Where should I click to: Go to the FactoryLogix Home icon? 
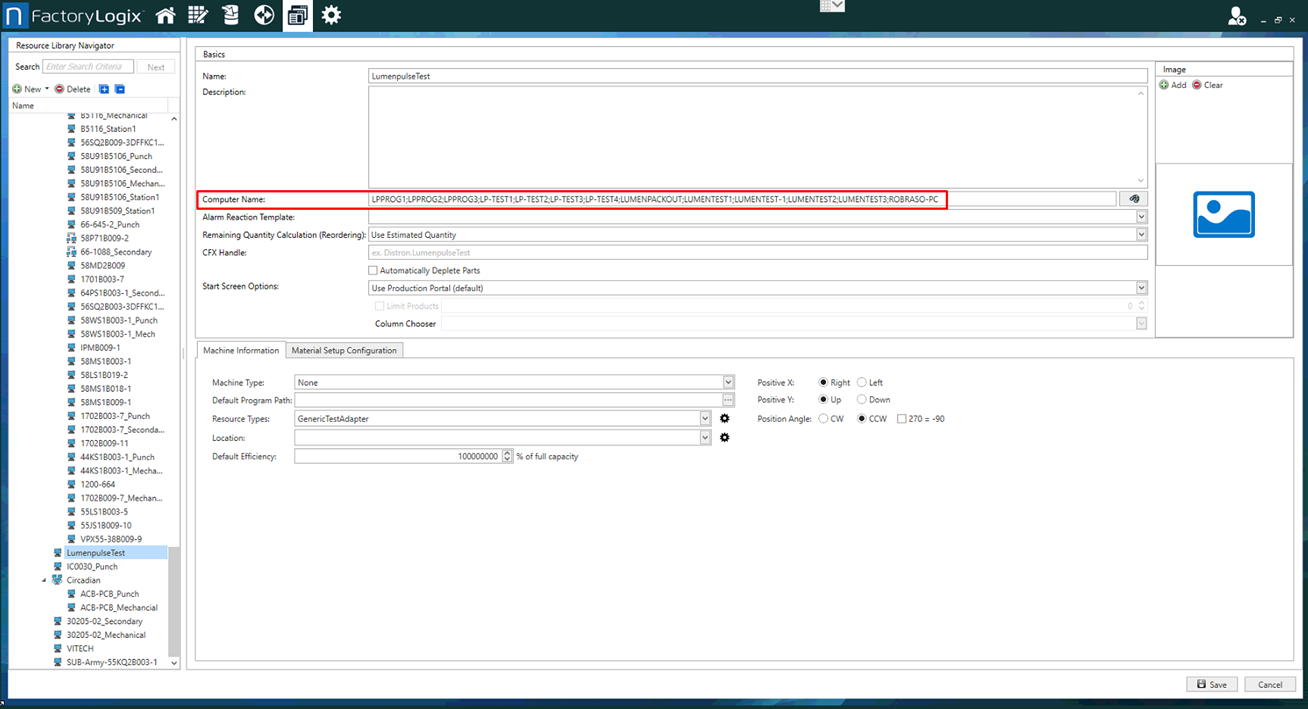coord(165,15)
